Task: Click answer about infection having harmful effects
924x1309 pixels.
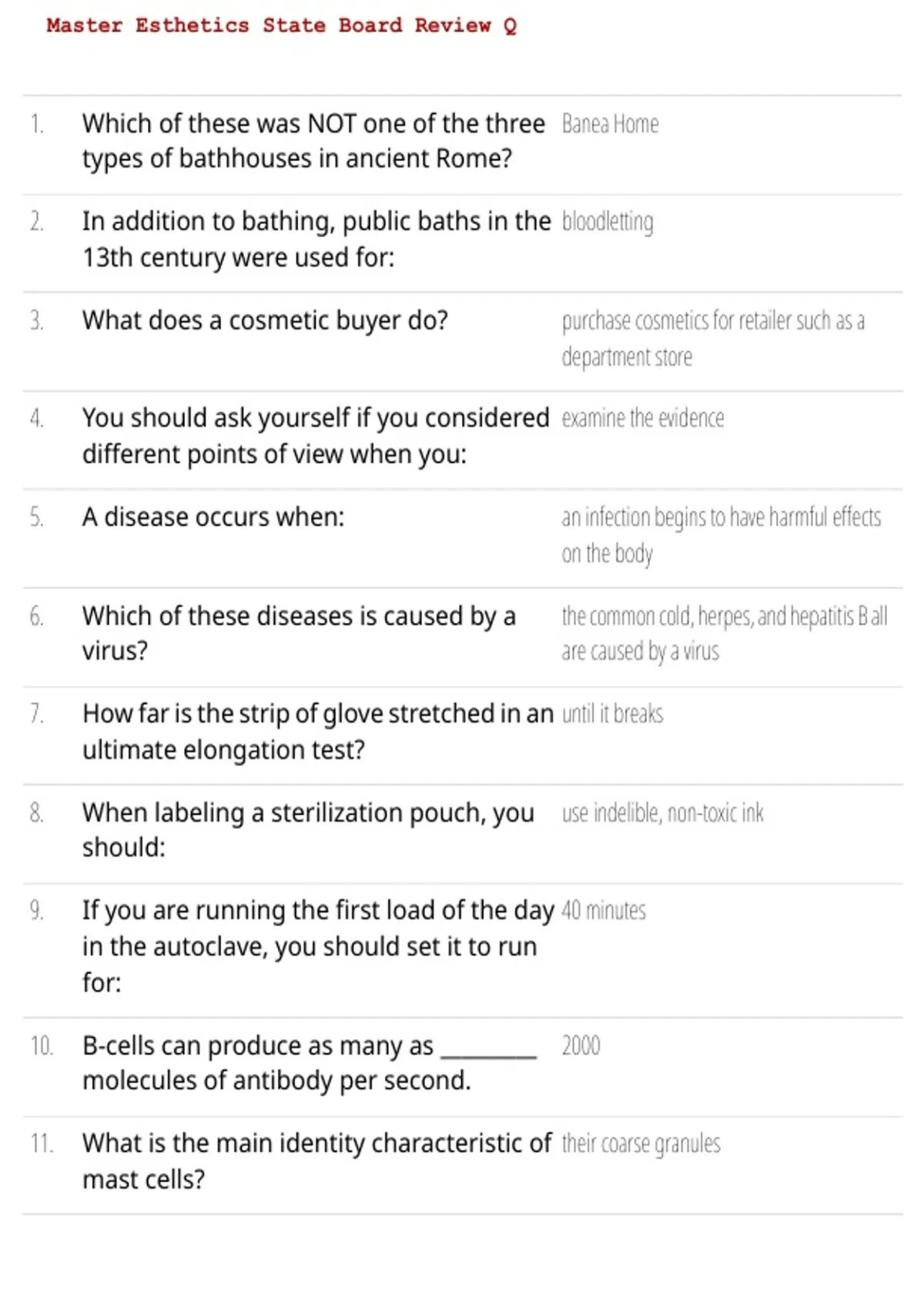Action: point(721,535)
